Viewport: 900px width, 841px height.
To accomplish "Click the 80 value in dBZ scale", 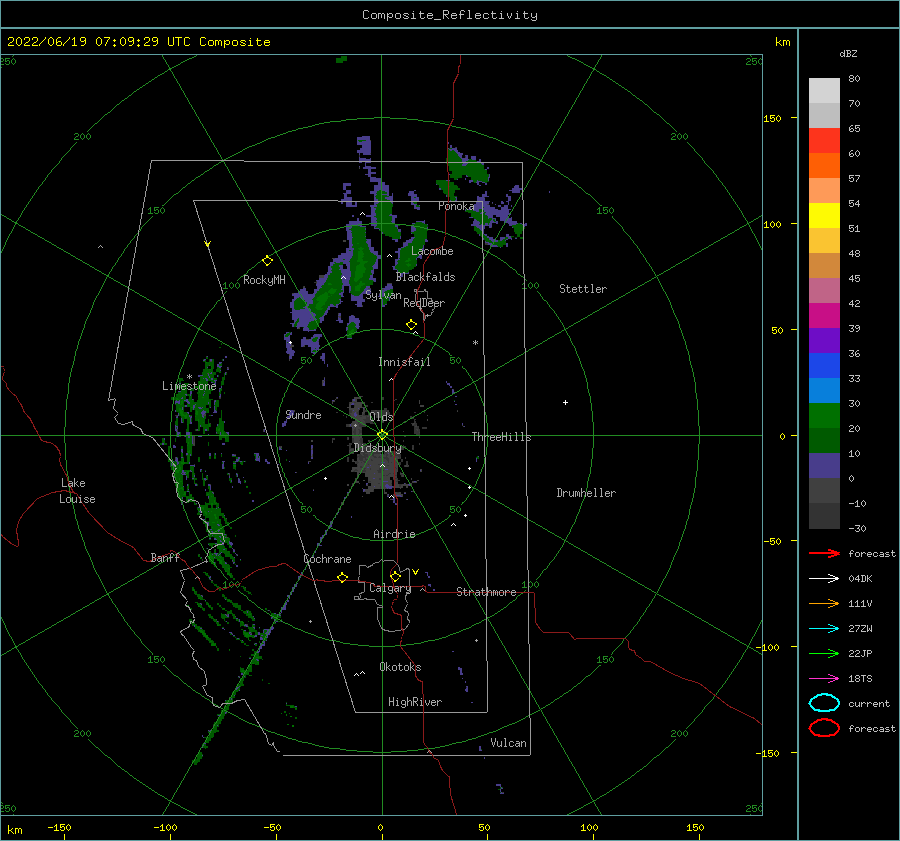I will (854, 79).
